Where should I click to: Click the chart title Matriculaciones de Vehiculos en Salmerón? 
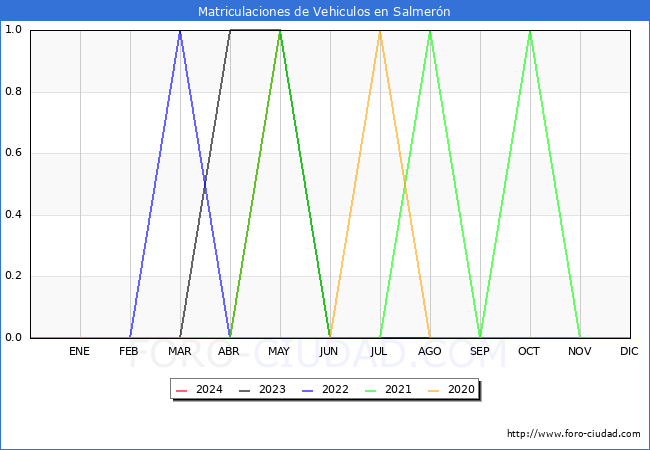pyautogui.click(x=324, y=11)
